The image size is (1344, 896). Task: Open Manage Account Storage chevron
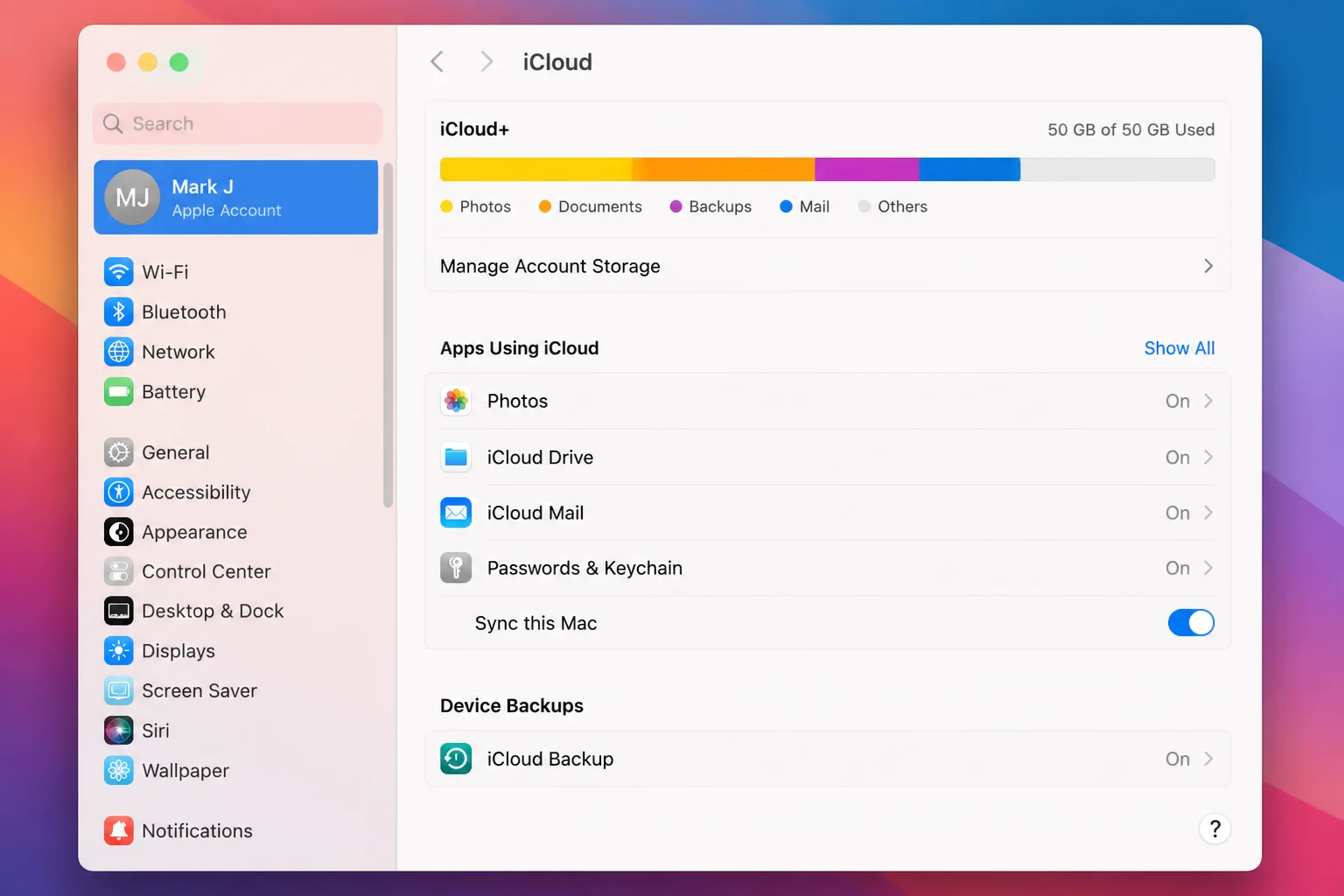tap(1208, 266)
